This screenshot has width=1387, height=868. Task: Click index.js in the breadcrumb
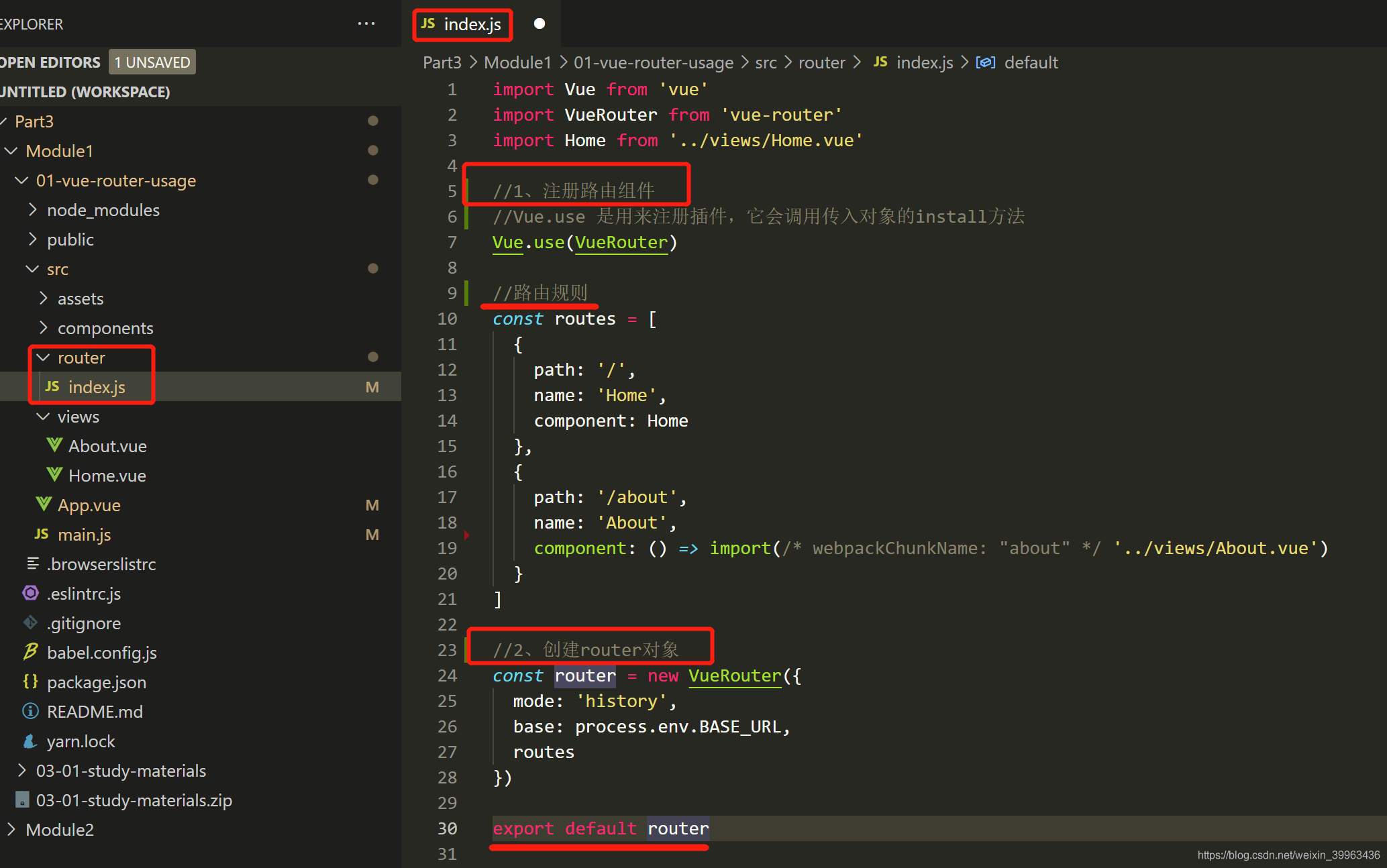924,62
